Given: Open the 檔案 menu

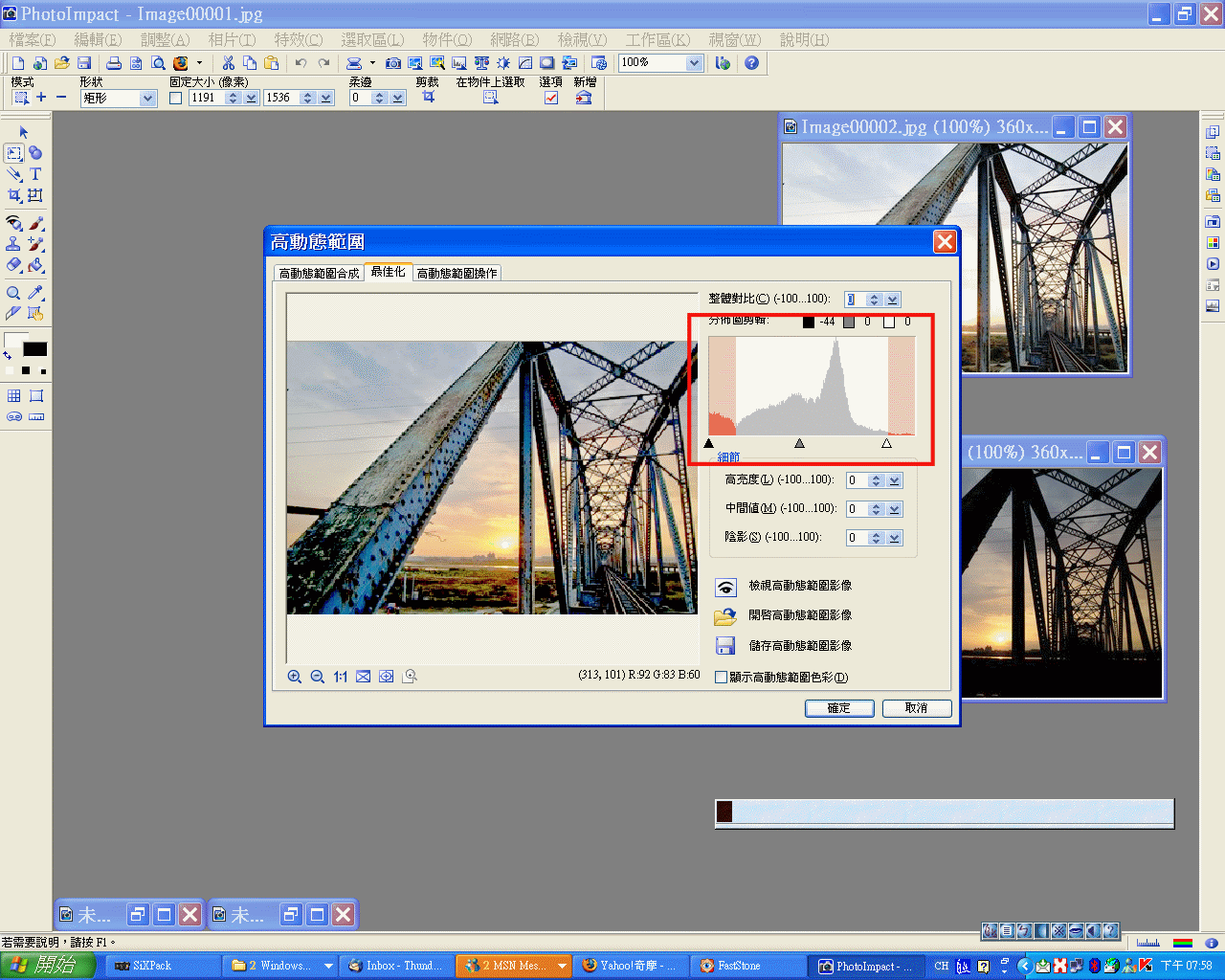Looking at the screenshot, I should 33,40.
